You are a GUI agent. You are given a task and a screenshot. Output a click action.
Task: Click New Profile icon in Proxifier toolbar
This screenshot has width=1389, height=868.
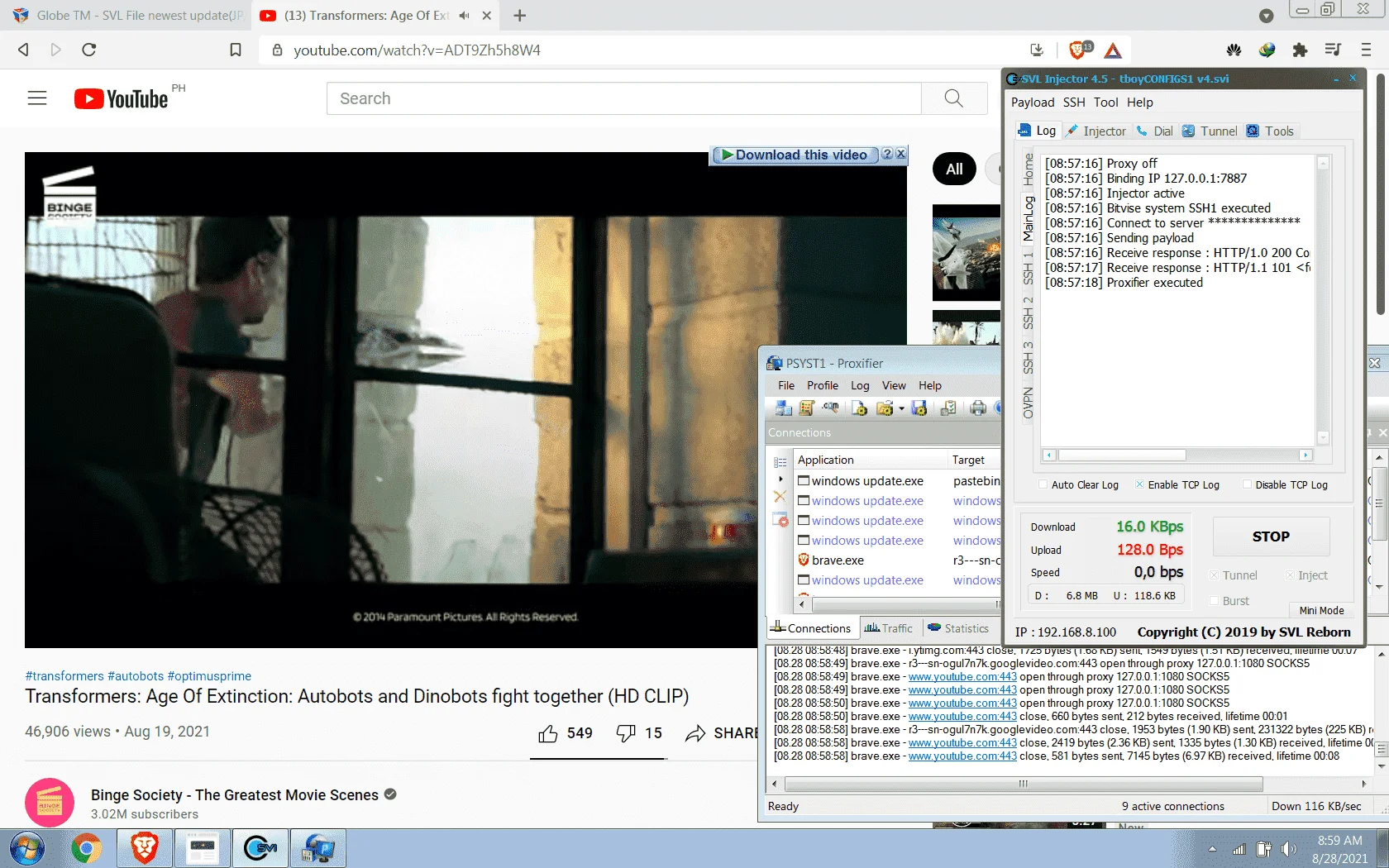860,408
